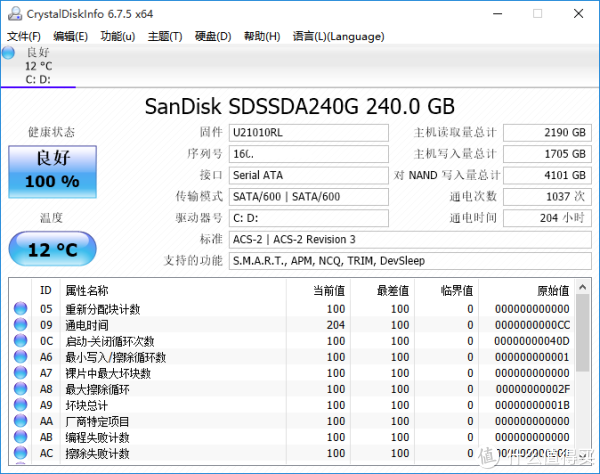Viewport: 600px width, 474px height.
Task: Click the standard field ACS-2 Revision 3
Action: (410, 239)
